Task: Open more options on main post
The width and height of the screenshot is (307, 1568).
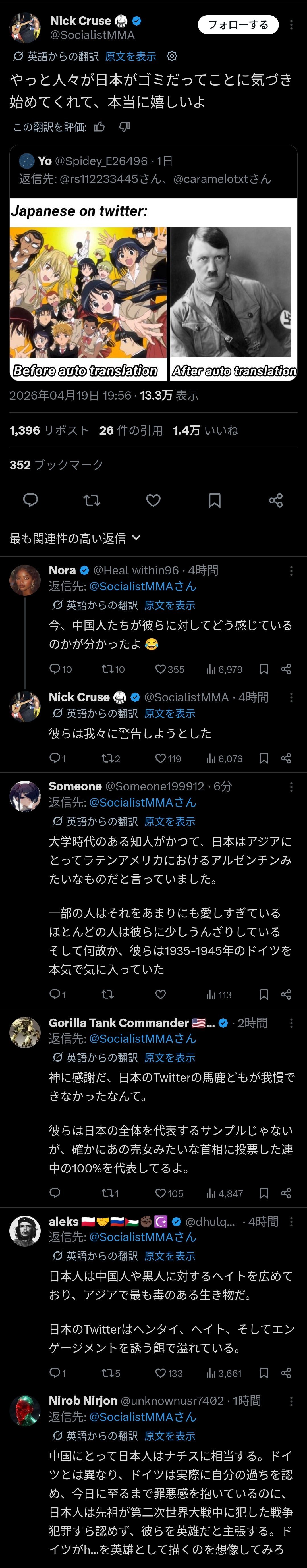Action: 291,24
